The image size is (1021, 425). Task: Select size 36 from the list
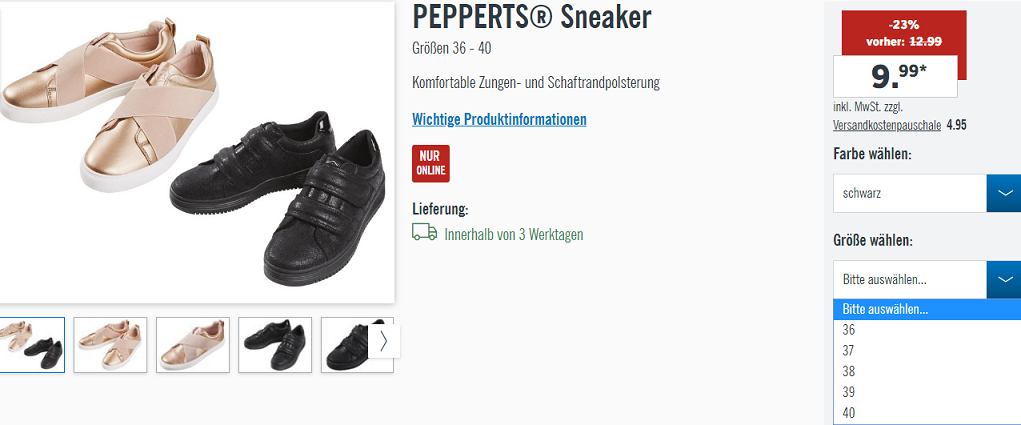pyautogui.click(x=927, y=330)
